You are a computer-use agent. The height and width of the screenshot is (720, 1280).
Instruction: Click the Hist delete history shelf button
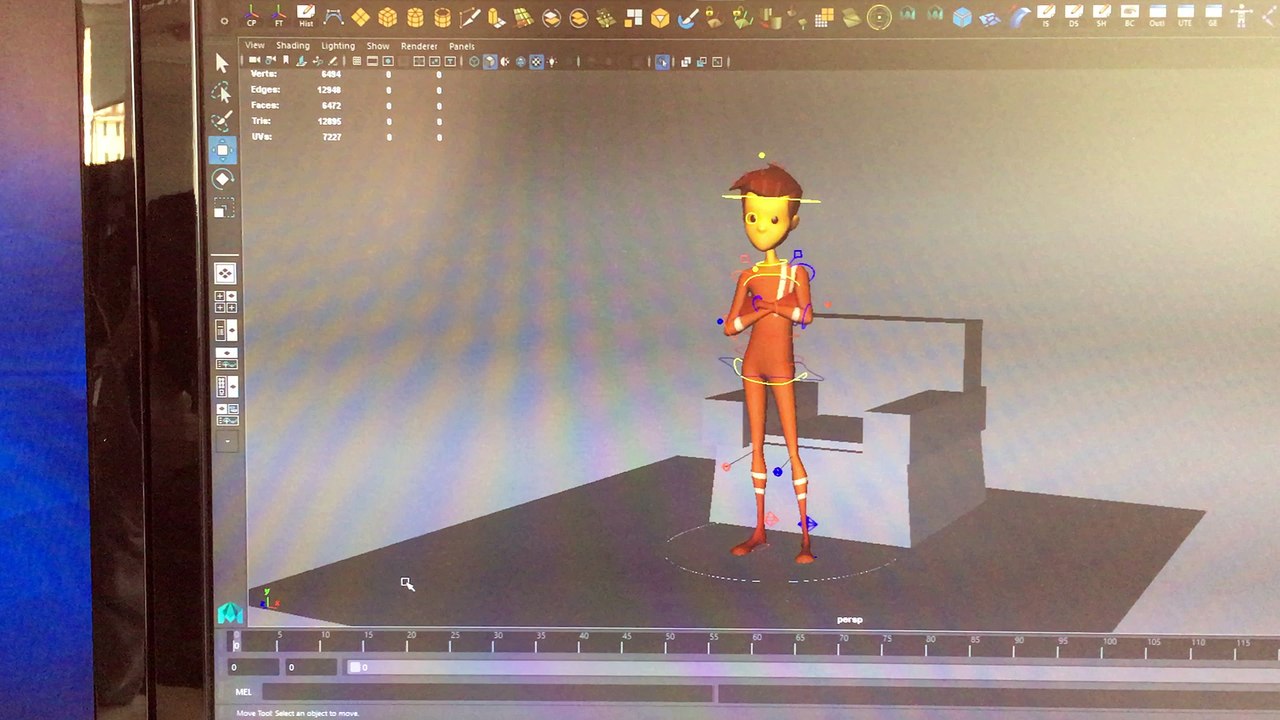(306, 16)
